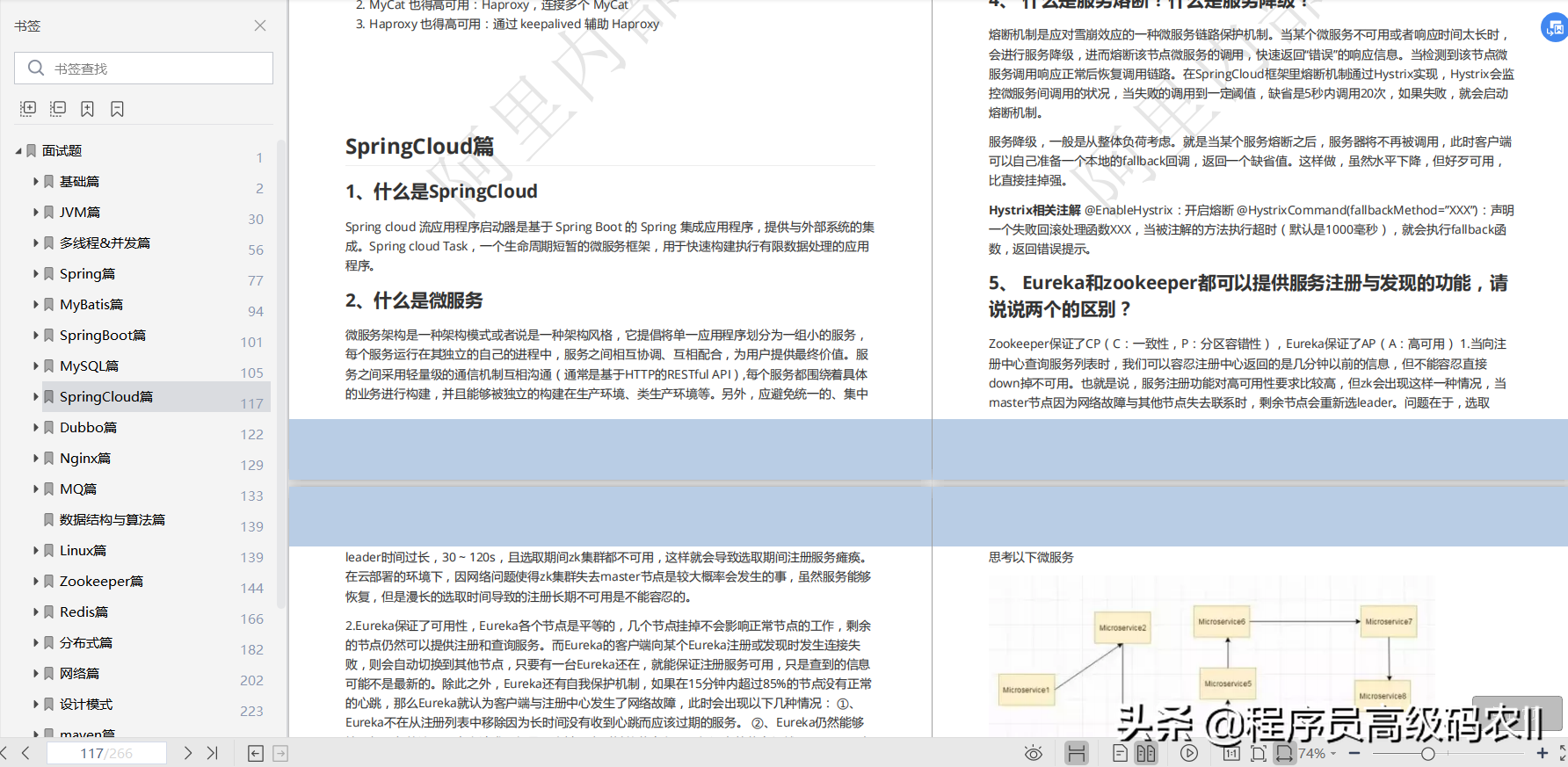Fit the whole page in window
The image size is (1568, 767).
point(1259,753)
